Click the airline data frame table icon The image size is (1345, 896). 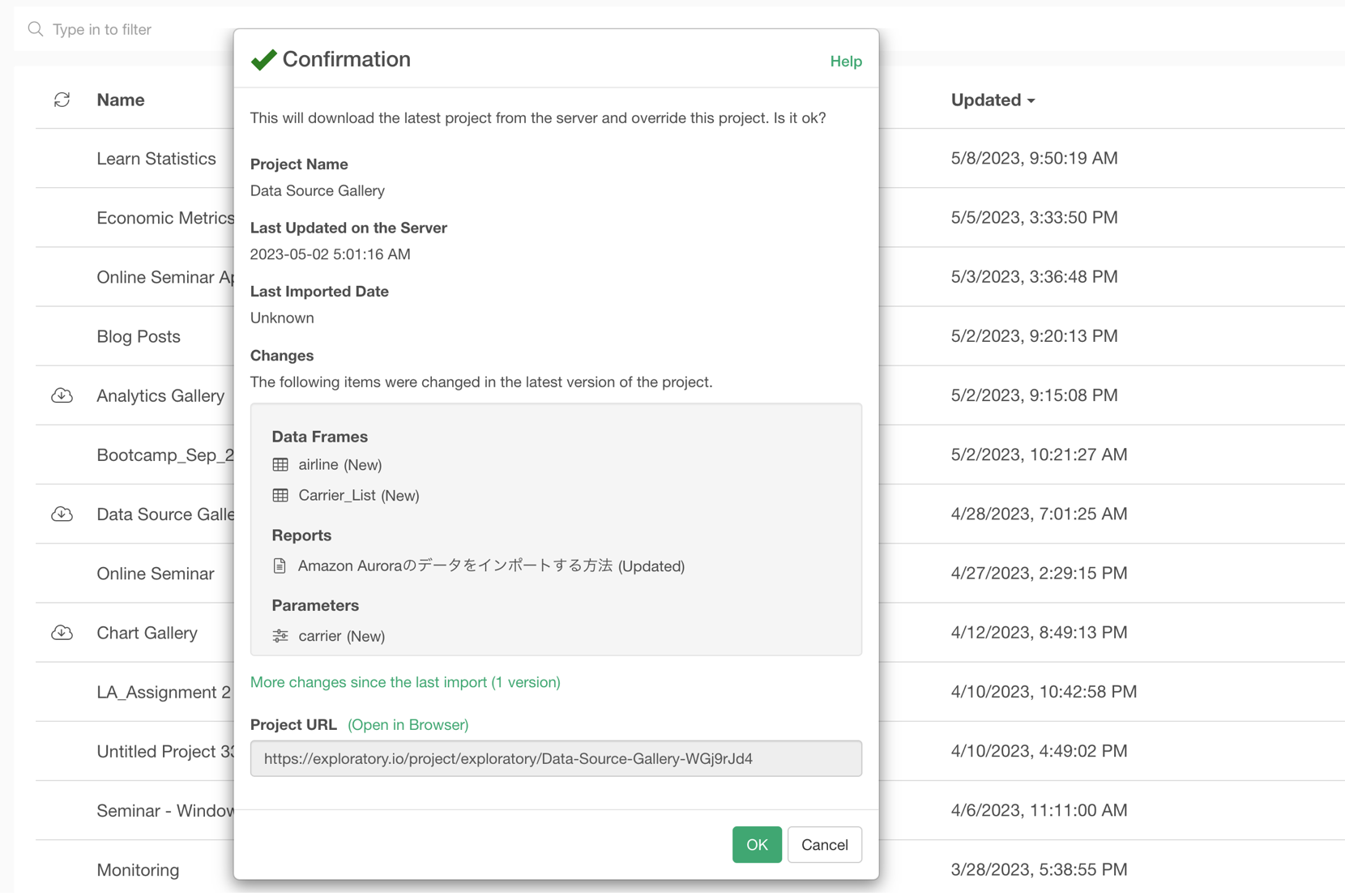click(x=280, y=464)
